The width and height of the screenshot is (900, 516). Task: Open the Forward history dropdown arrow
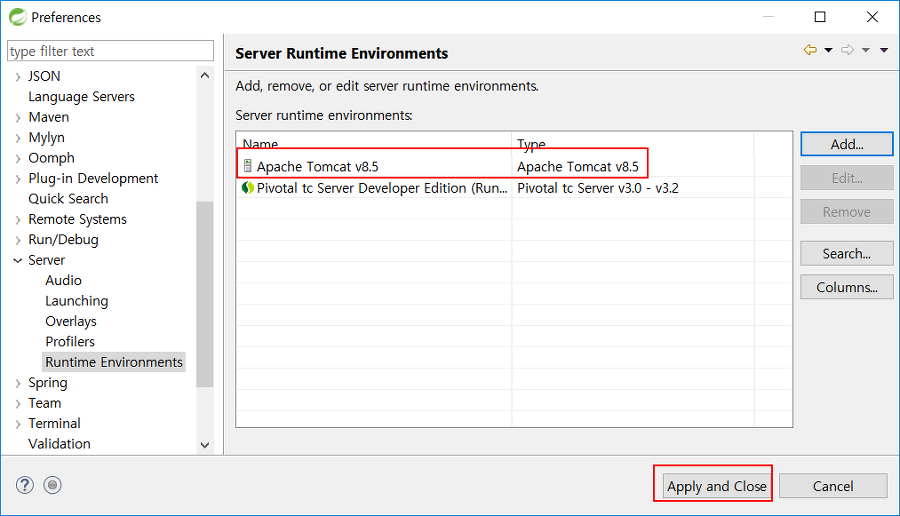[x=866, y=51]
